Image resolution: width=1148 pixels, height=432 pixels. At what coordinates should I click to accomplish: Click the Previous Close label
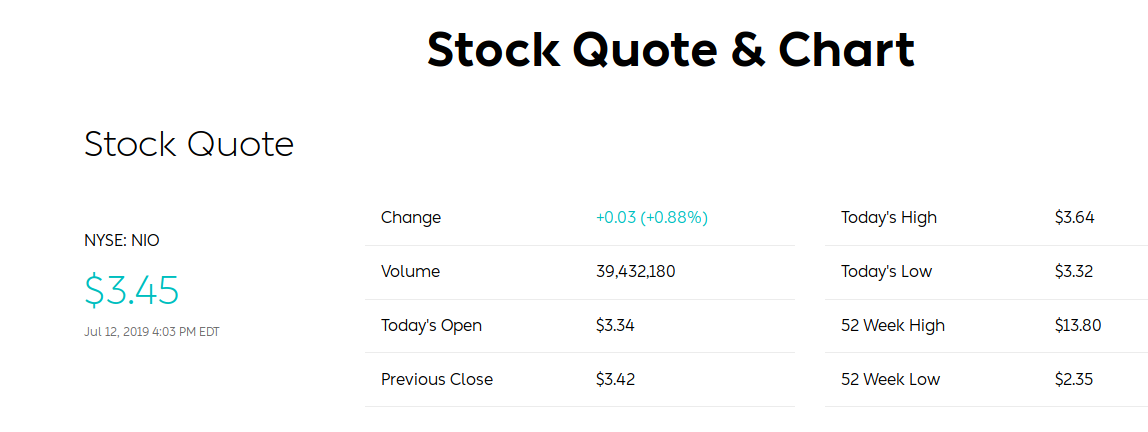coord(437,380)
